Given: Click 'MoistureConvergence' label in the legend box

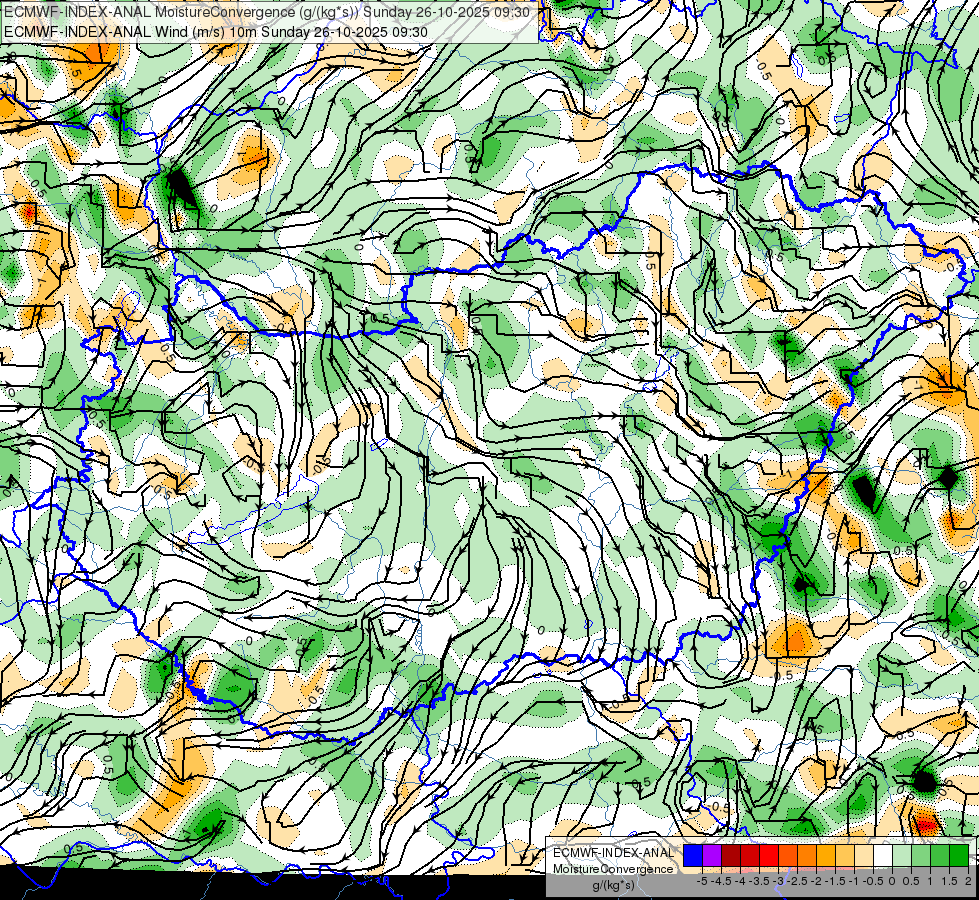Looking at the screenshot, I should coord(612,869).
